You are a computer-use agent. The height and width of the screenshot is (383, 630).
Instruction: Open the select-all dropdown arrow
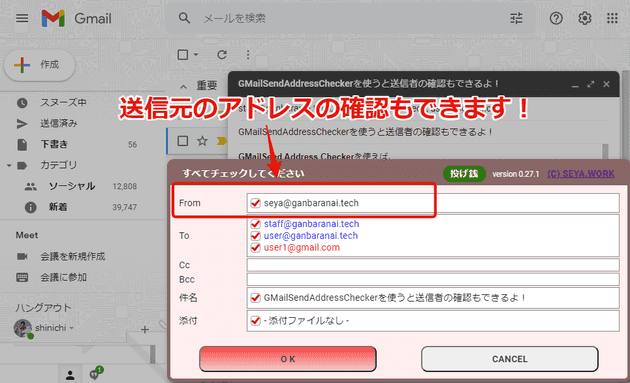tap(196, 55)
